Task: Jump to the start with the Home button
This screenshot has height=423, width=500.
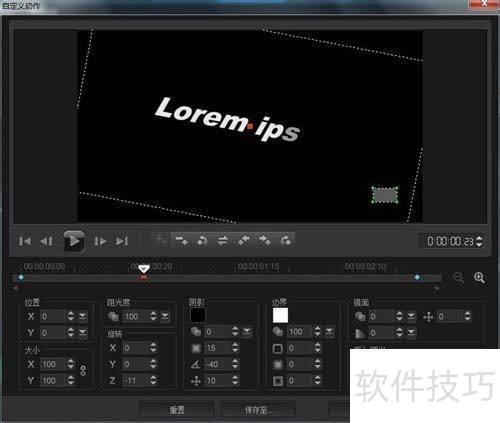Action: click(x=24, y=241)
